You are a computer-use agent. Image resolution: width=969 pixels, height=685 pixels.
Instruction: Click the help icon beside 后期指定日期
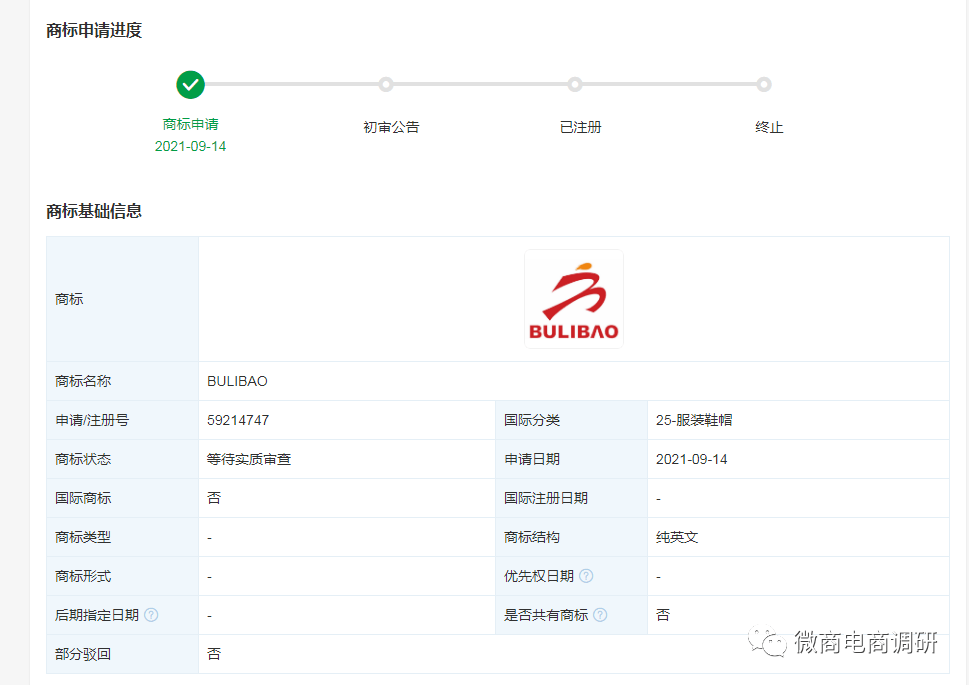(152, 615)
